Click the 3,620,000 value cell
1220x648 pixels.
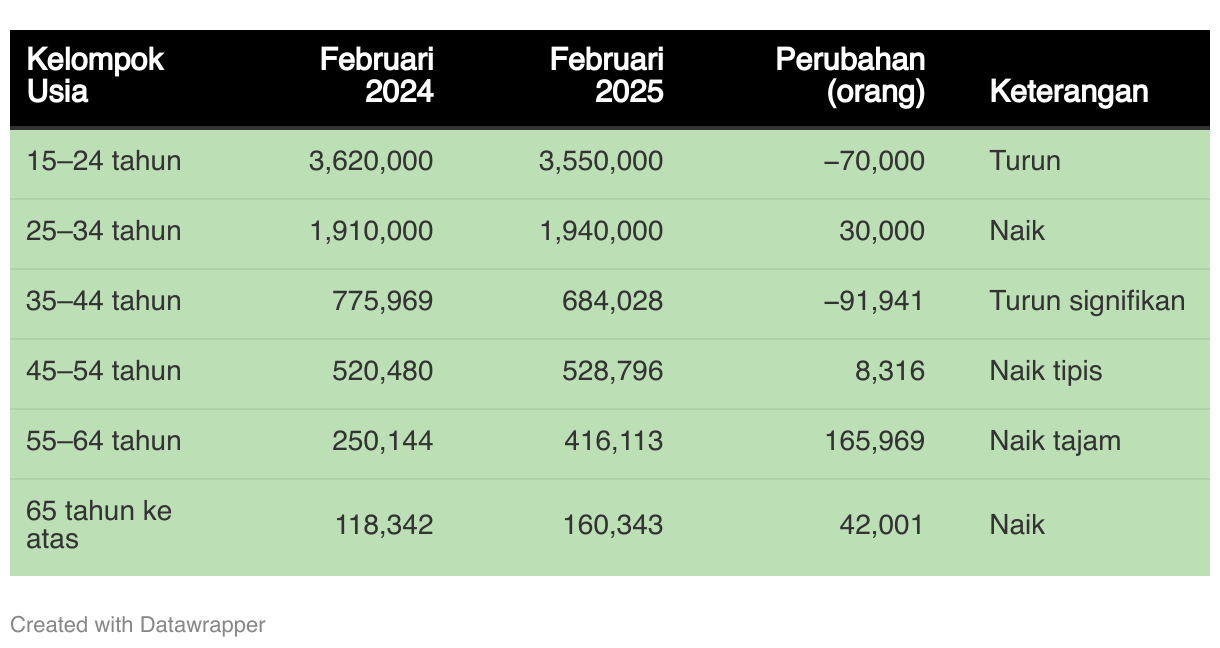point(371,160)
